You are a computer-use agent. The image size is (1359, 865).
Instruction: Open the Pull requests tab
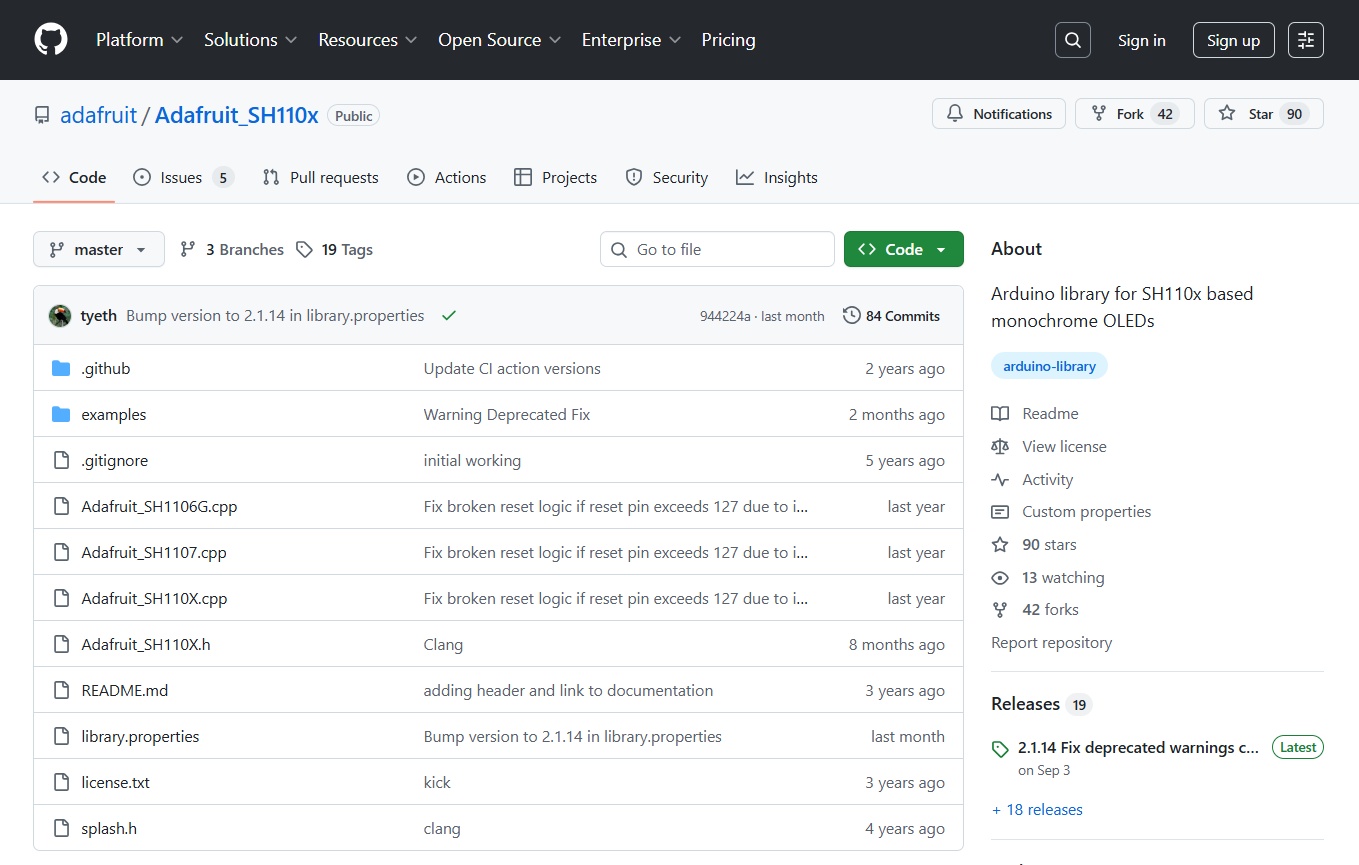[x=320, y=178]
